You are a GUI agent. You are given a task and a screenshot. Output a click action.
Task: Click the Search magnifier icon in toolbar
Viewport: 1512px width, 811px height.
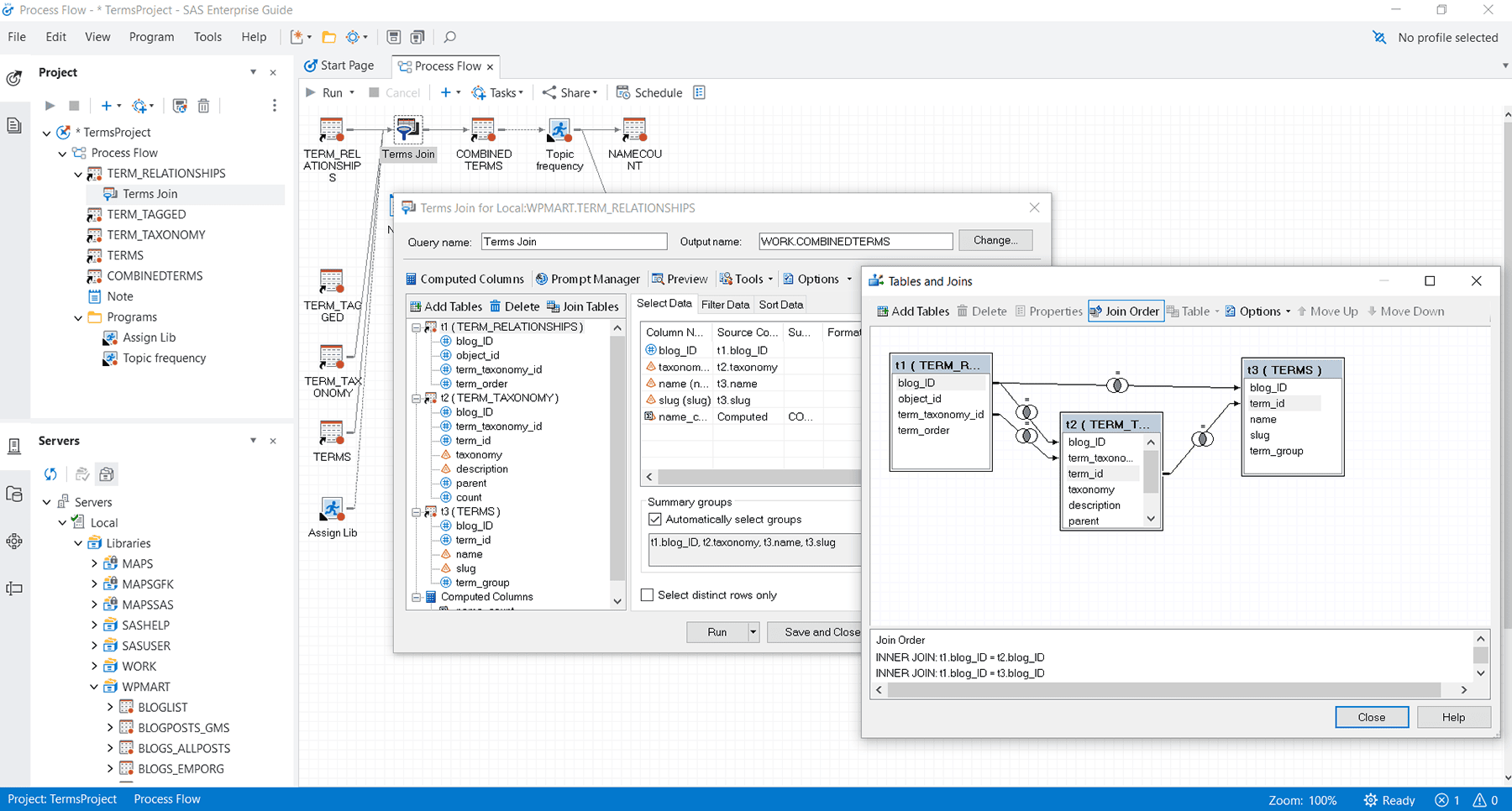[450, 37]
